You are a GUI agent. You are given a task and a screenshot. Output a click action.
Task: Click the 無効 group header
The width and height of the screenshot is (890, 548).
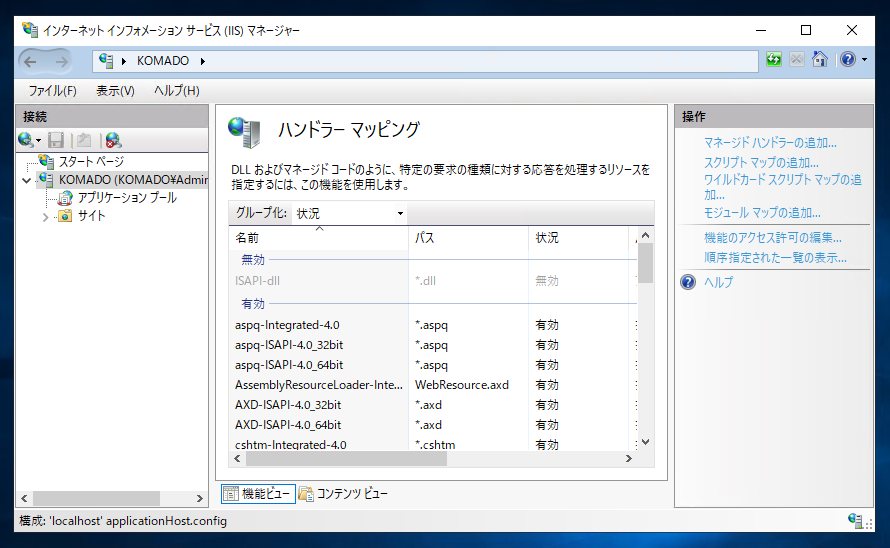coord(253,260)
